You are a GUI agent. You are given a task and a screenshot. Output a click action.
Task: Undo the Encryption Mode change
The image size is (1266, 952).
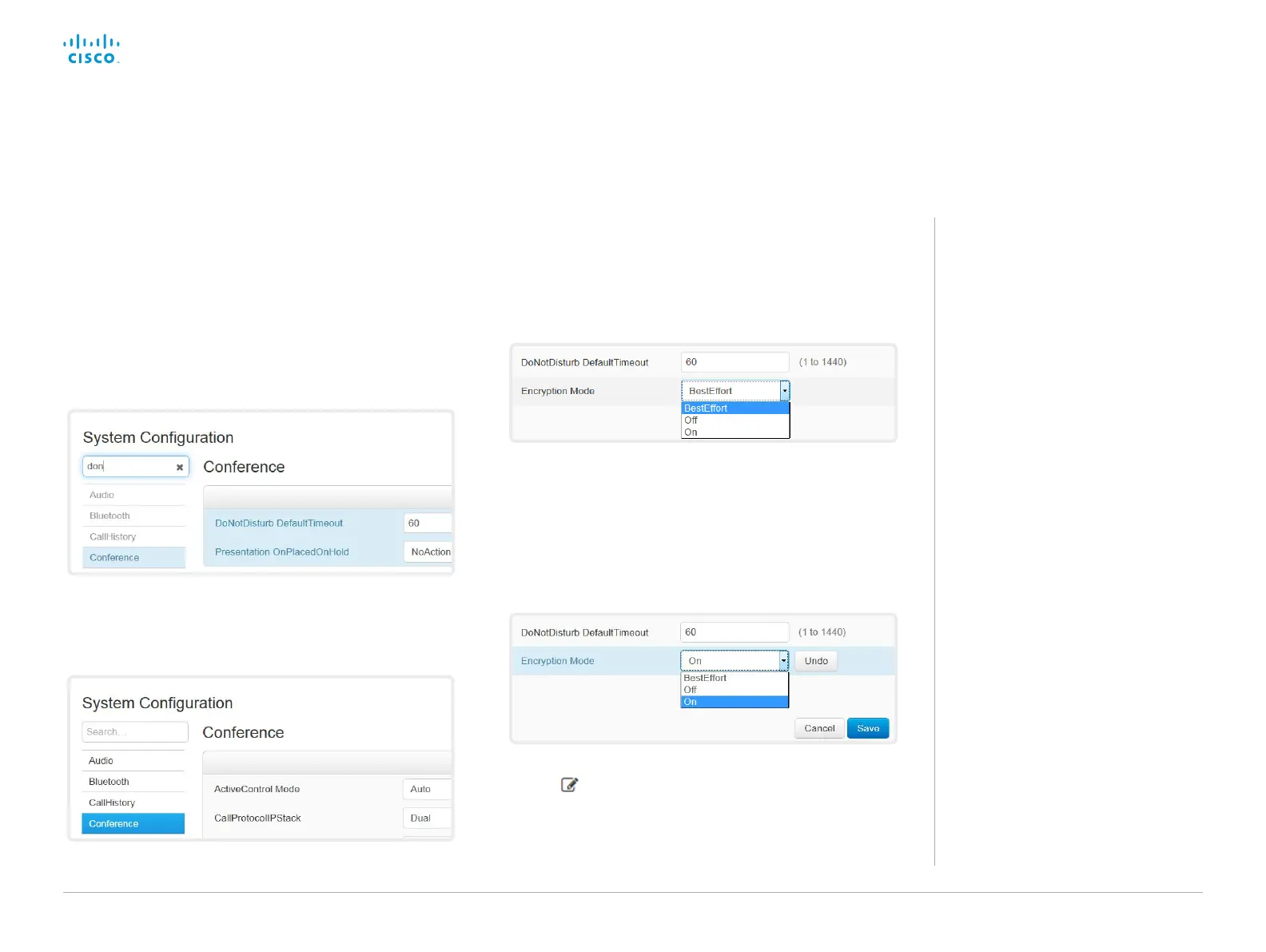(816, 661)
